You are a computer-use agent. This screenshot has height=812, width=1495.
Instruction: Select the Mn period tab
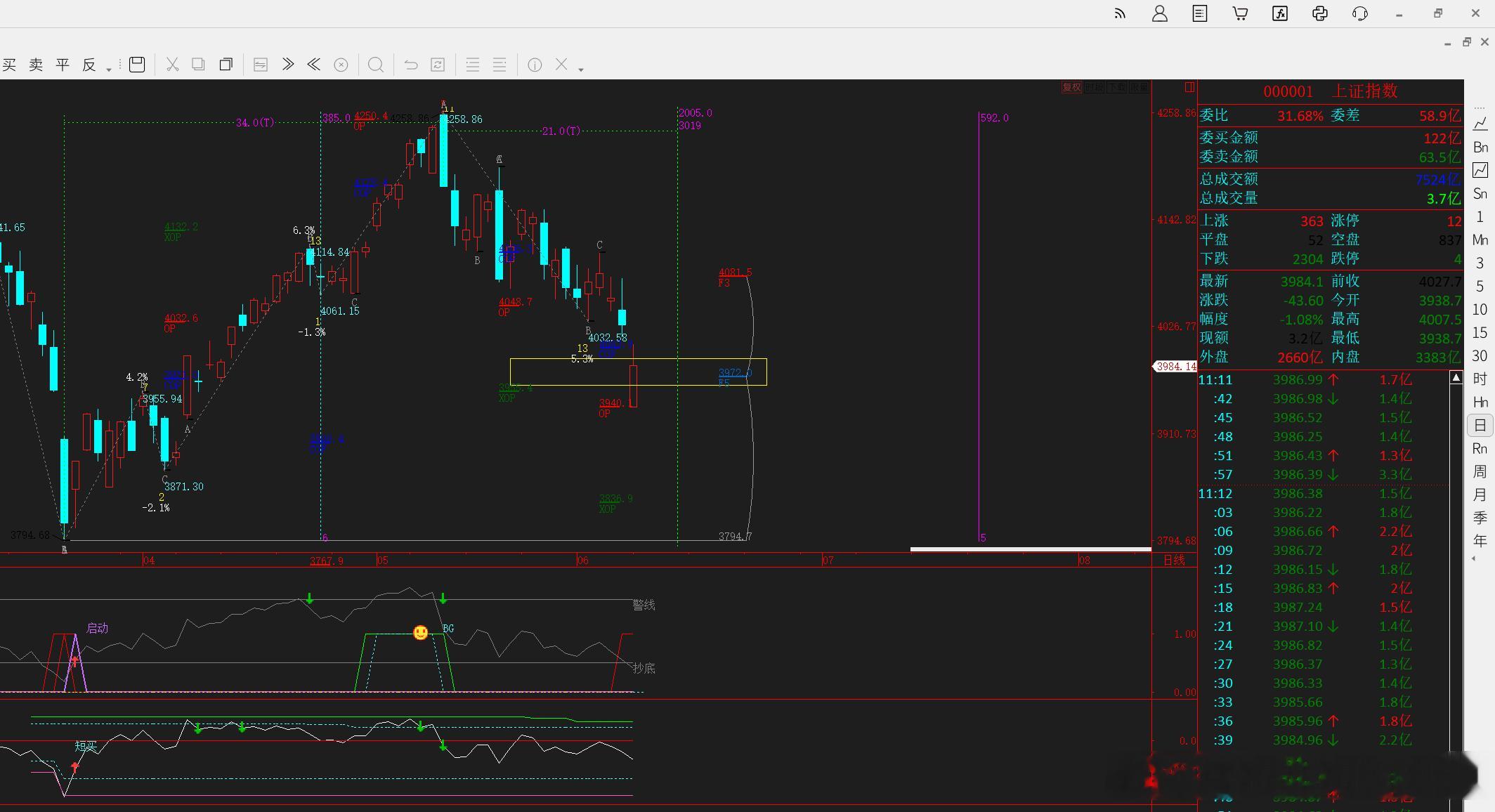pyautogui.click(x=1480, y=240)
